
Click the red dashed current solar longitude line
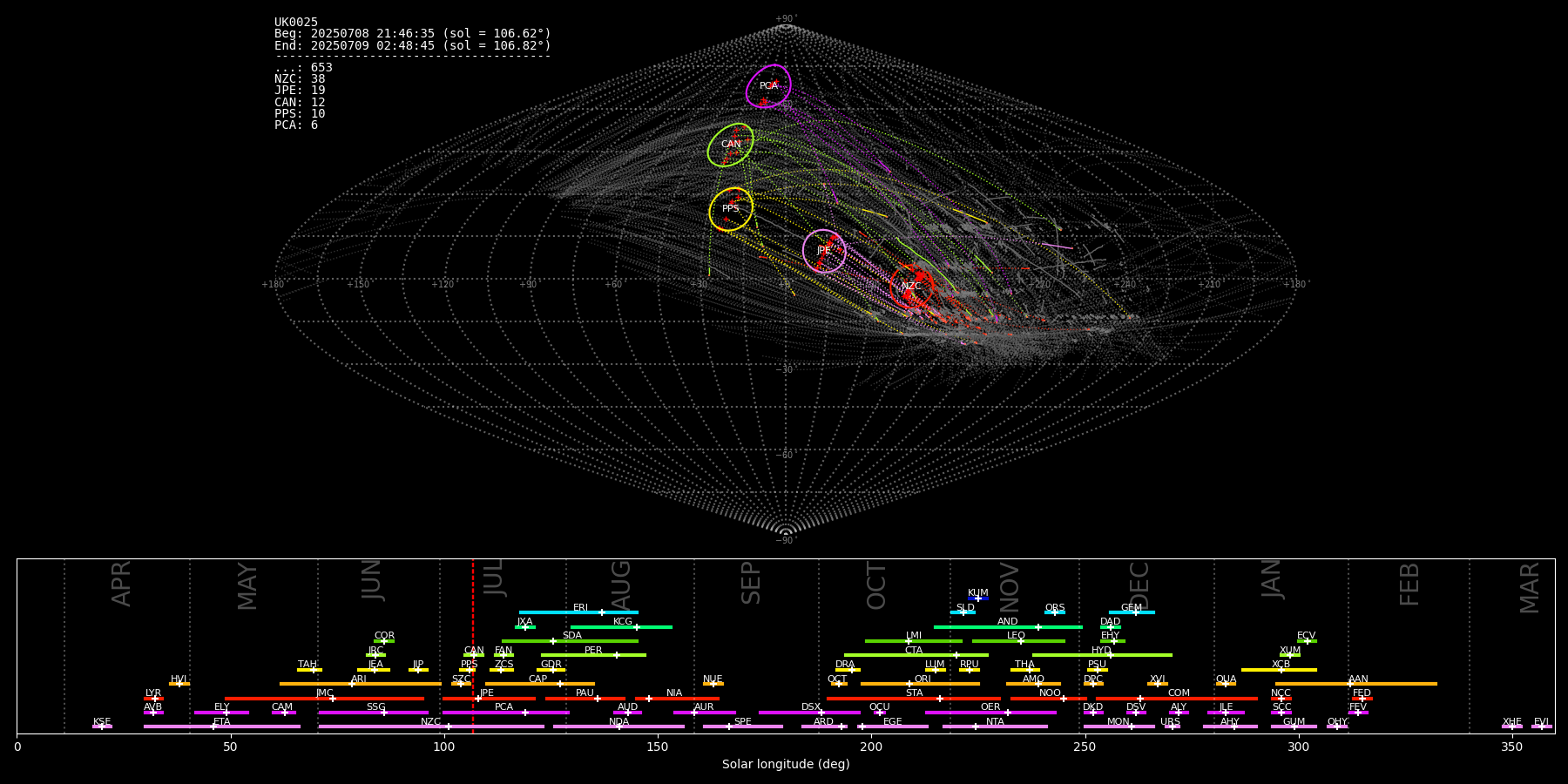(x=473, y=645)
